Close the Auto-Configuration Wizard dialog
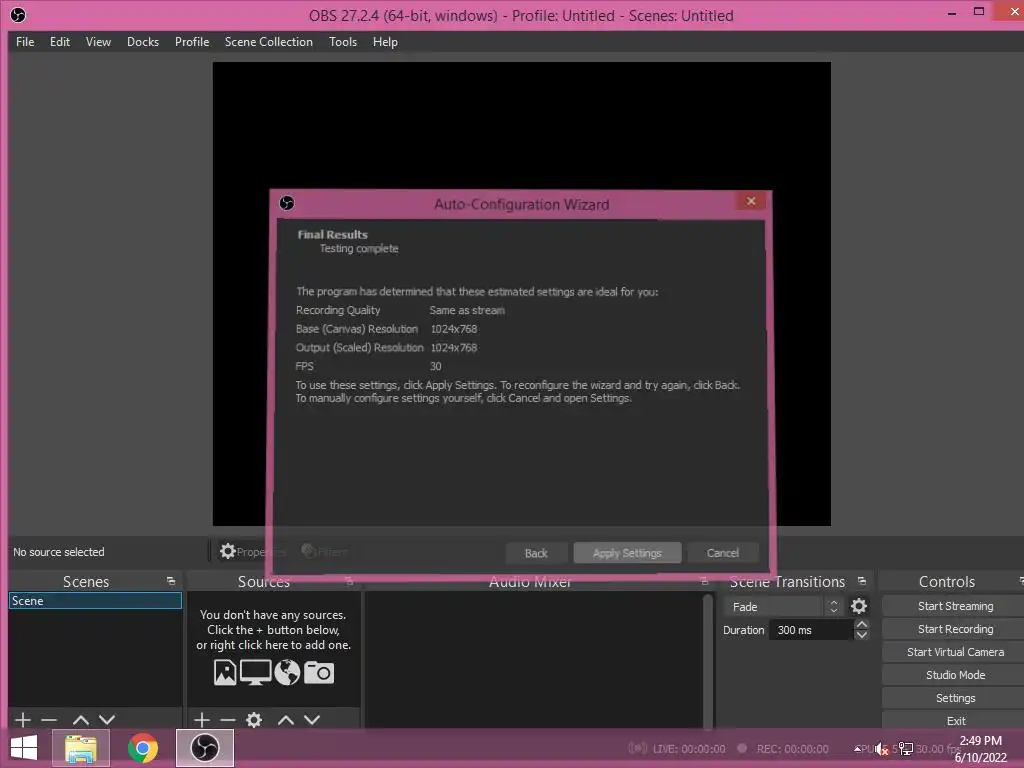 tap(751, 201)
